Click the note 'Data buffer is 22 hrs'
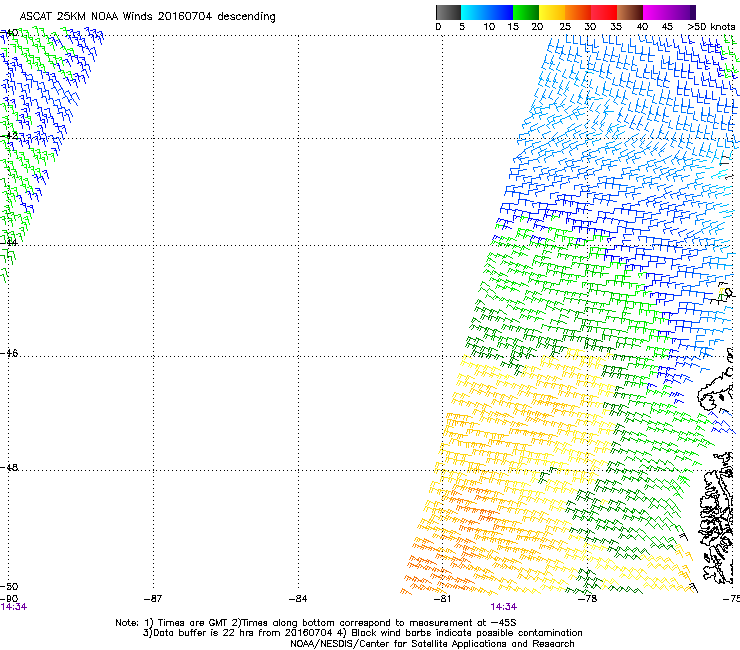The width and height of the screenshot is (740, 650). (x=192, y=633)
